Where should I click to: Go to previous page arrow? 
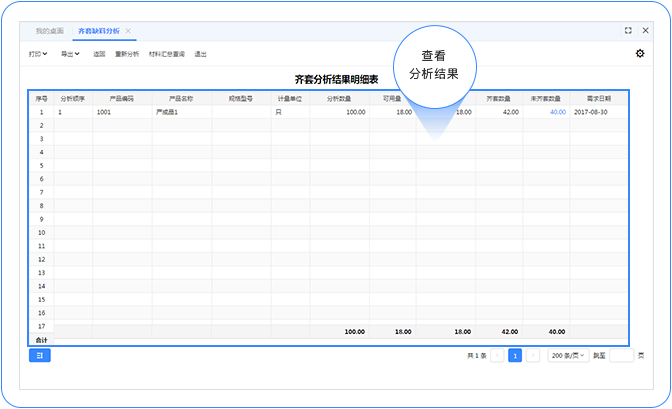click(x=497, y=355)
